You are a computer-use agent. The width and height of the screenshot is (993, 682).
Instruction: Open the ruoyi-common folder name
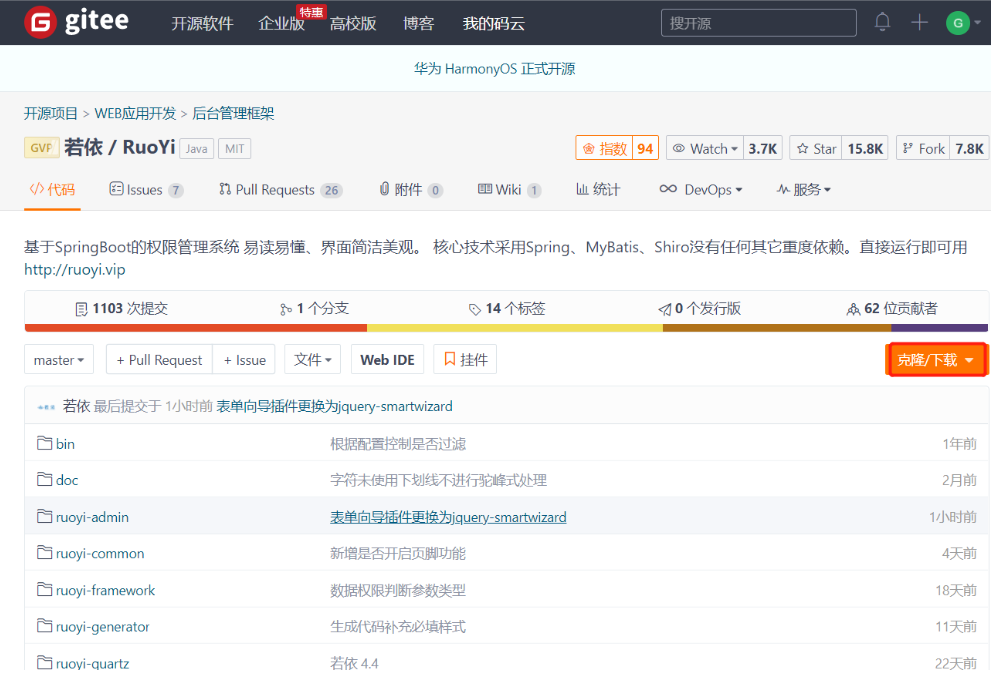click(100, 553)
